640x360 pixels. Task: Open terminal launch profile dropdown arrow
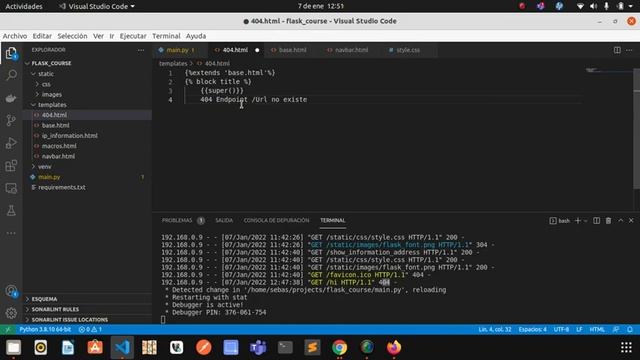pos(586,220)
